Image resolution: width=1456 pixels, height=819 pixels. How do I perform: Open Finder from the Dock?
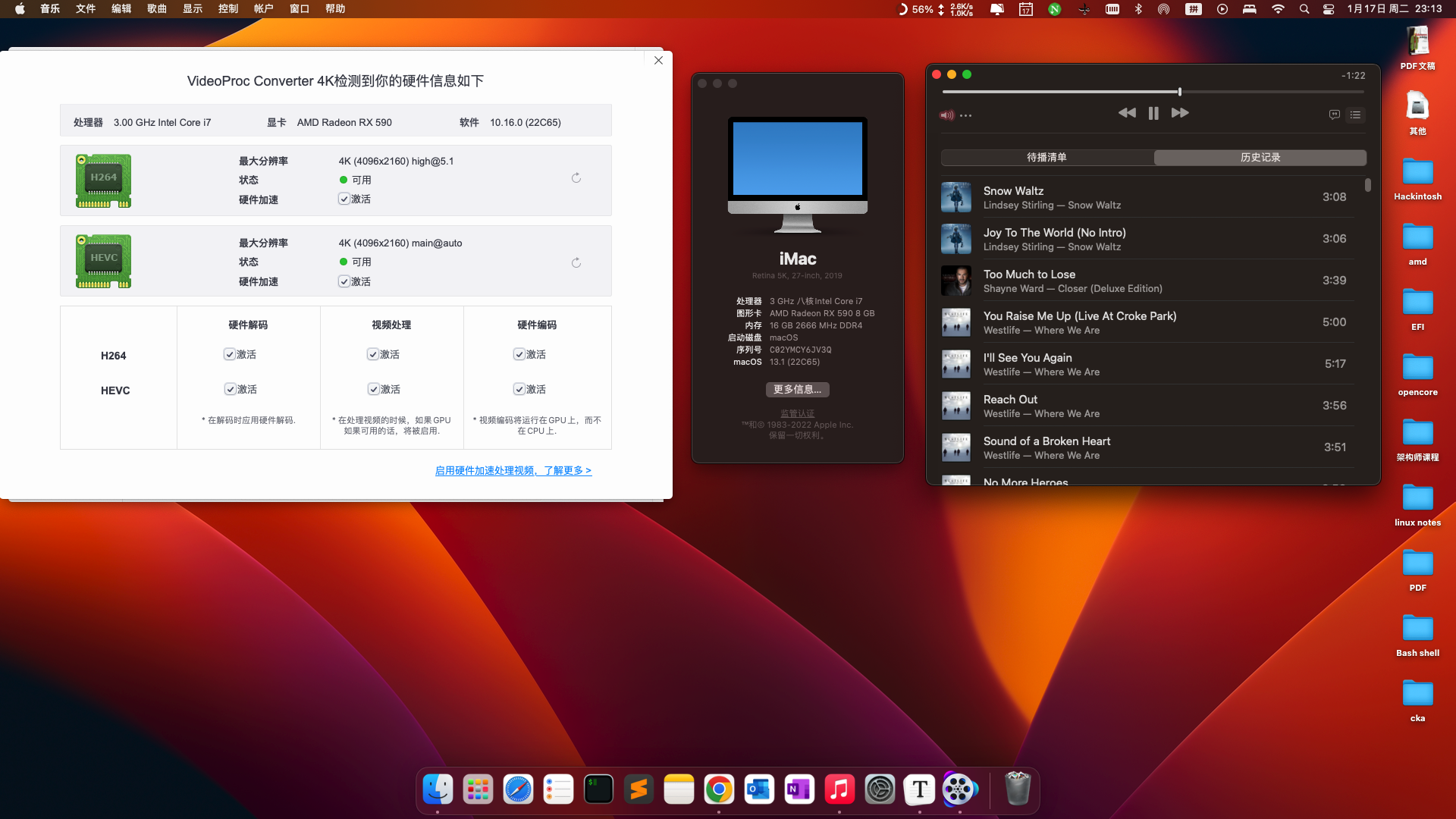pyautogui.click(x=438, y=789)
